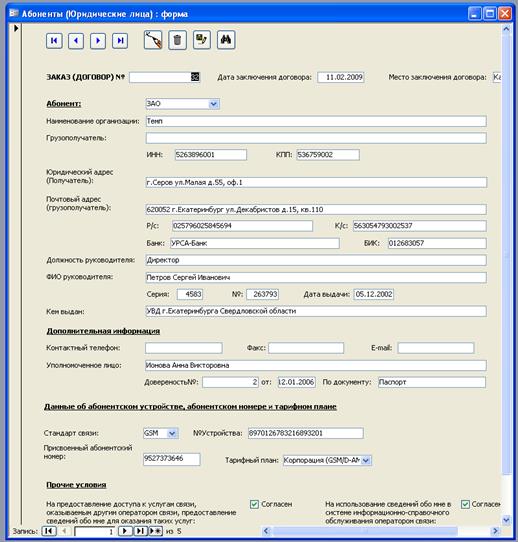Click vertical scrollbar up arrow

click(506, 29)
